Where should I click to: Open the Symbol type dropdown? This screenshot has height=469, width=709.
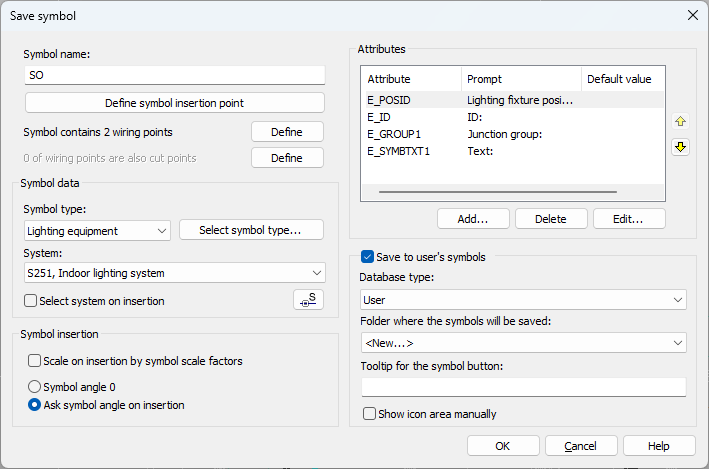tap(96, 231)
